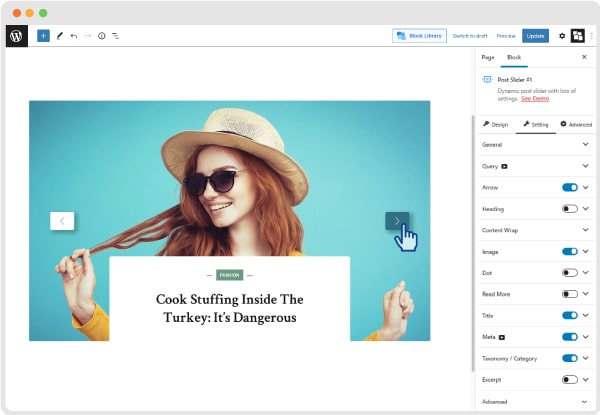Click previous slide arrow on slider
Viewport: 600px width, 415px height.
62,220
